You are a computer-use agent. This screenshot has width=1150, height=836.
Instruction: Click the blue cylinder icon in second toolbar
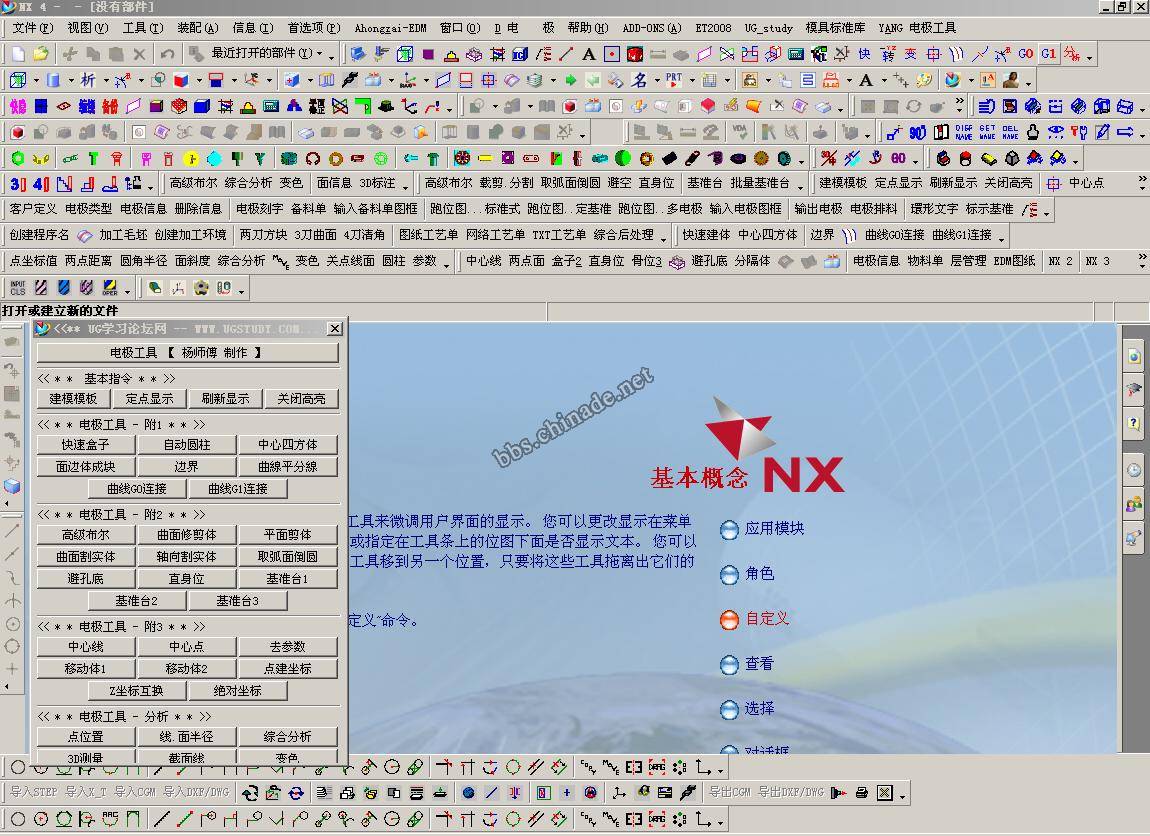pos(53,80)
